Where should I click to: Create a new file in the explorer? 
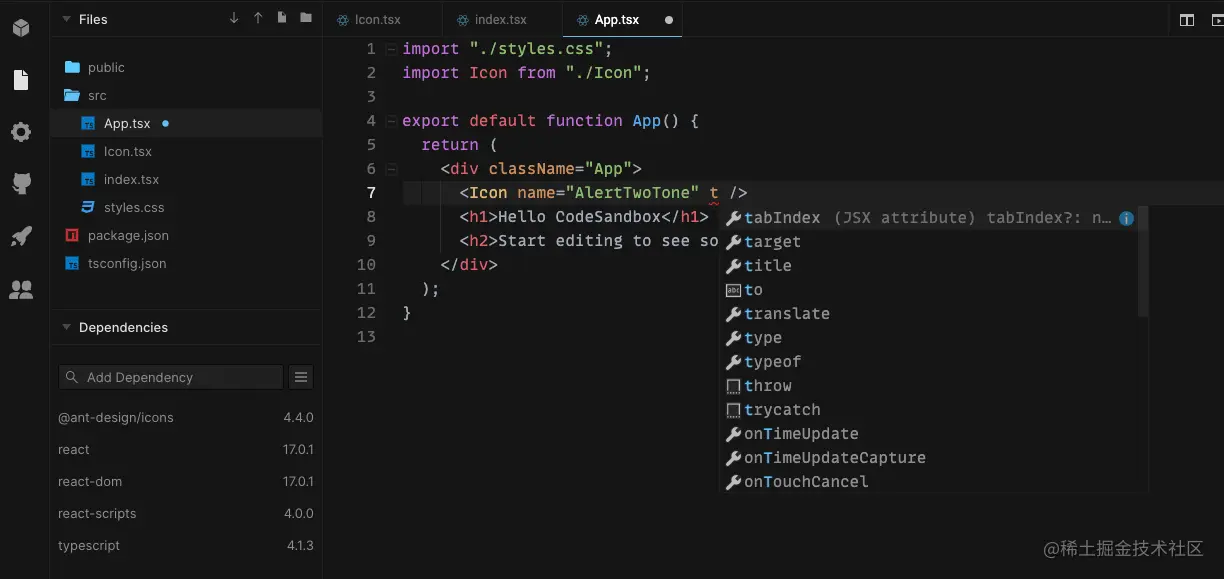tap(282, 17)
